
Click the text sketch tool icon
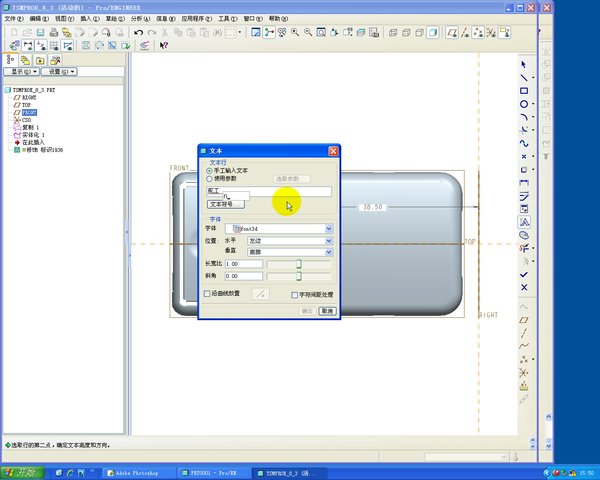(x=524, y=222)
